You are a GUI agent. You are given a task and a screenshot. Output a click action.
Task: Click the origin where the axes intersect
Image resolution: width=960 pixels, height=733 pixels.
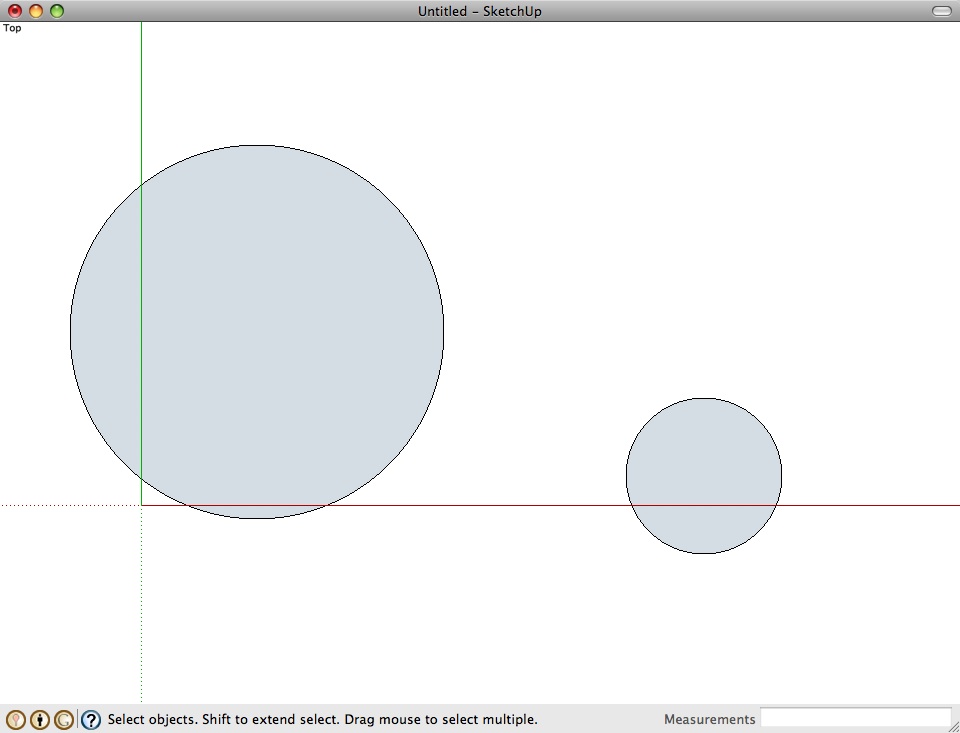(140, 505)
